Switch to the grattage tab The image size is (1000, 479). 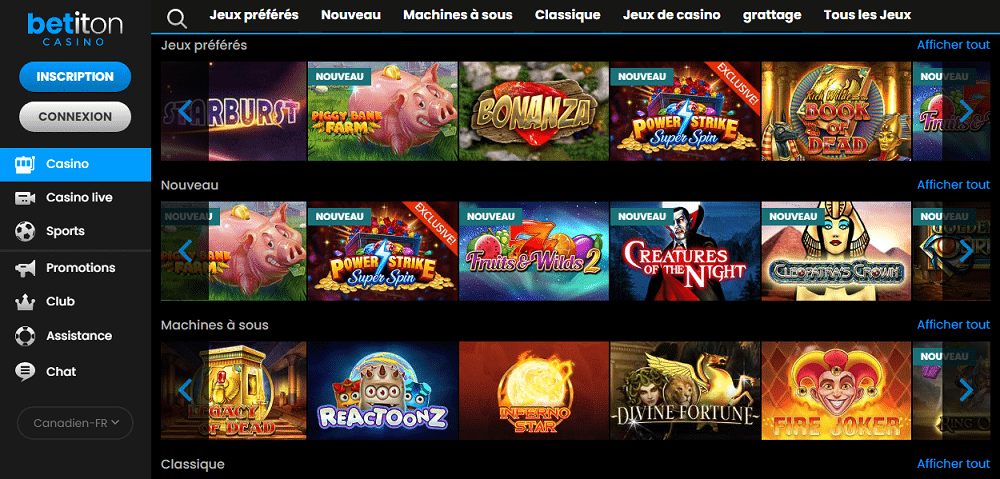(x=772, y=15)
